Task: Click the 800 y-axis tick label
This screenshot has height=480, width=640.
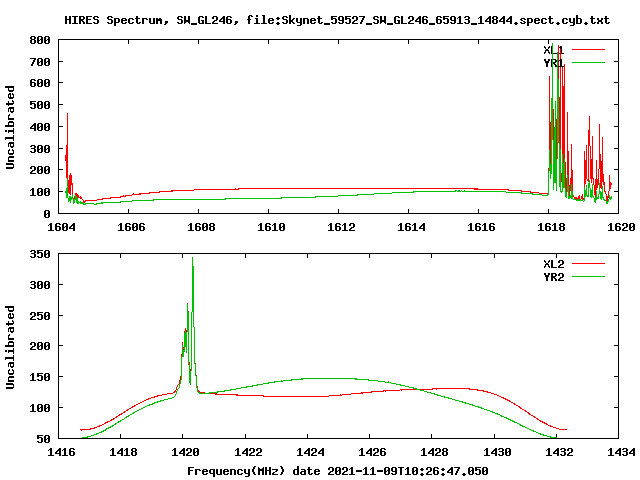Action: coord(40,40)
